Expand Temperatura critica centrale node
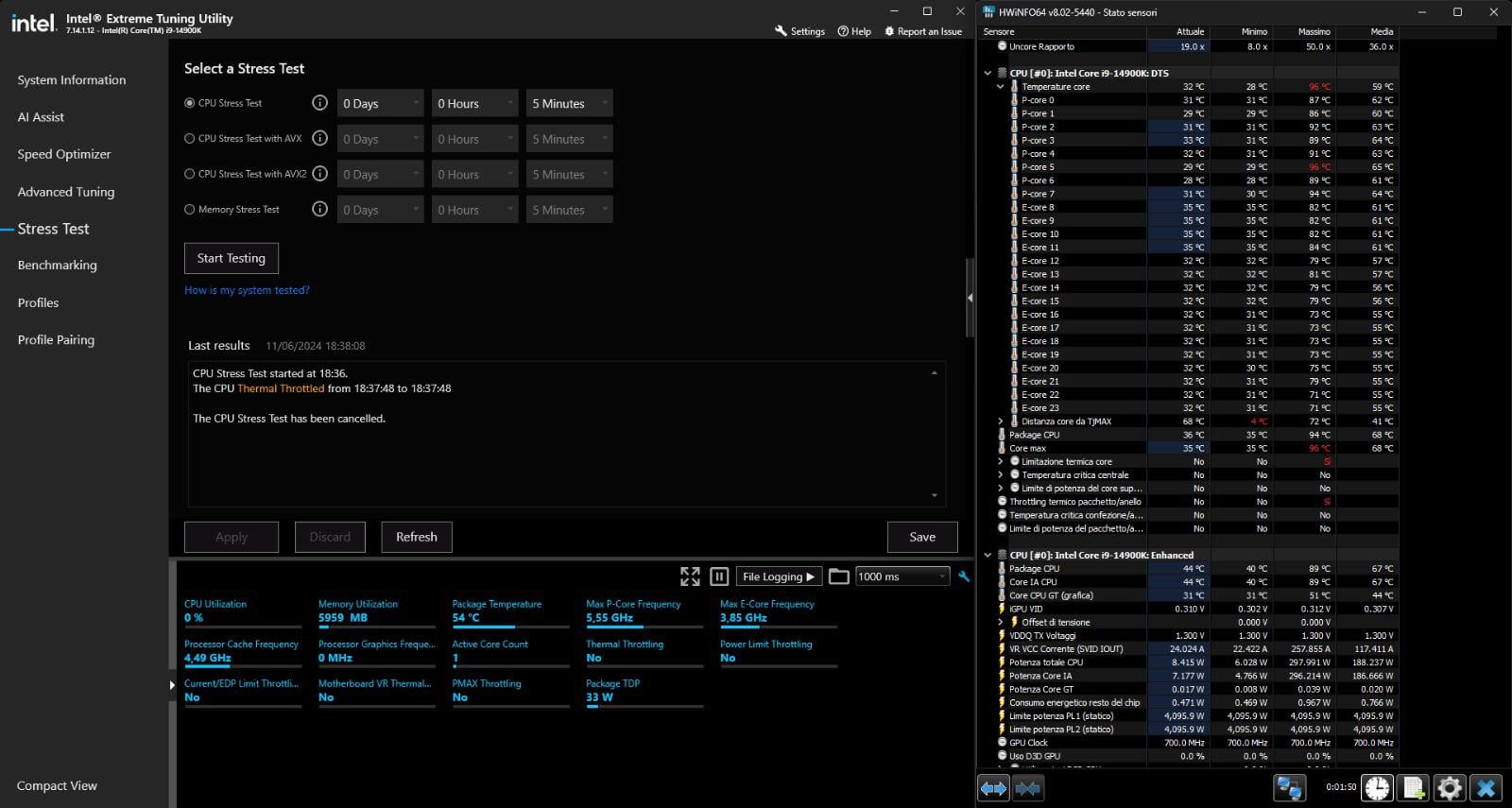The height and width of the screenshot is (808, 1512). click(x=1000, y=475)
